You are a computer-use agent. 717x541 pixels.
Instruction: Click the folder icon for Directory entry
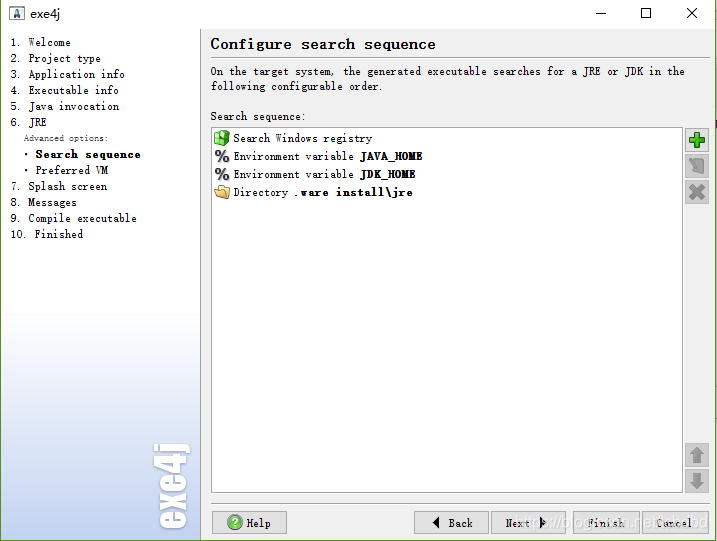pyautogui.click(x=222, y=192)
